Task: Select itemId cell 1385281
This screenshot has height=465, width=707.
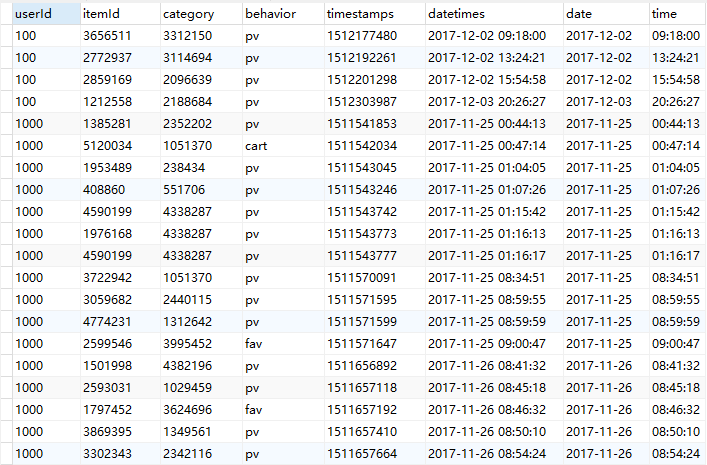Action: click(x=120, y=124)
